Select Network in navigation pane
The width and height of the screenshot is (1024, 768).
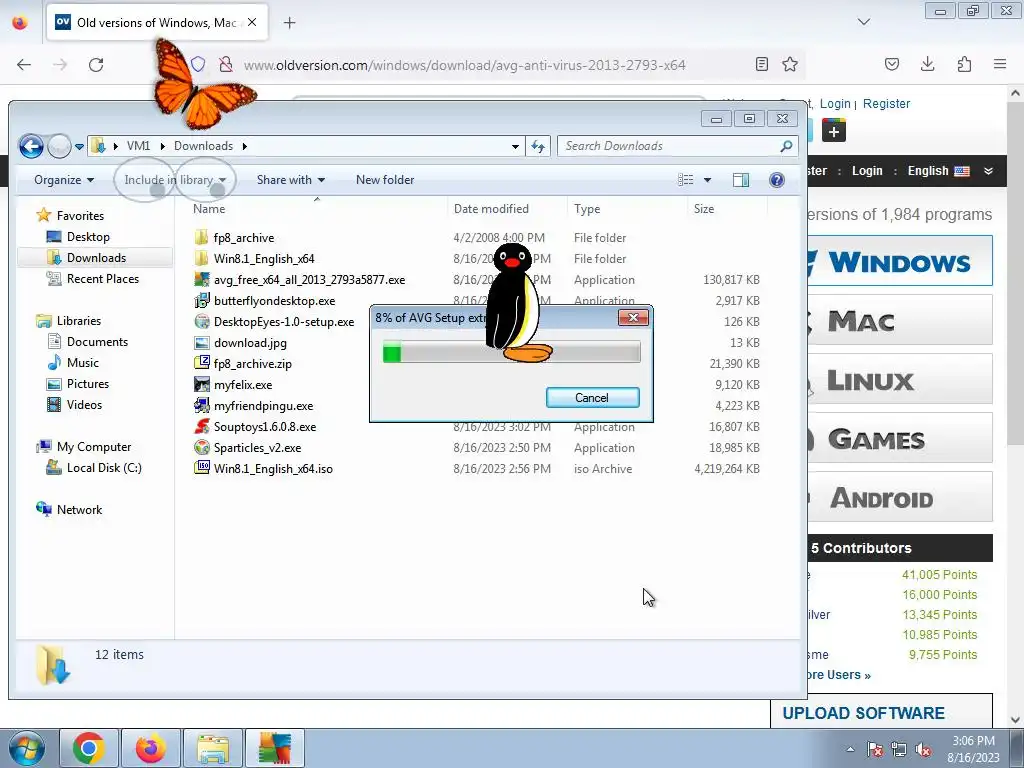coord(79,509)
